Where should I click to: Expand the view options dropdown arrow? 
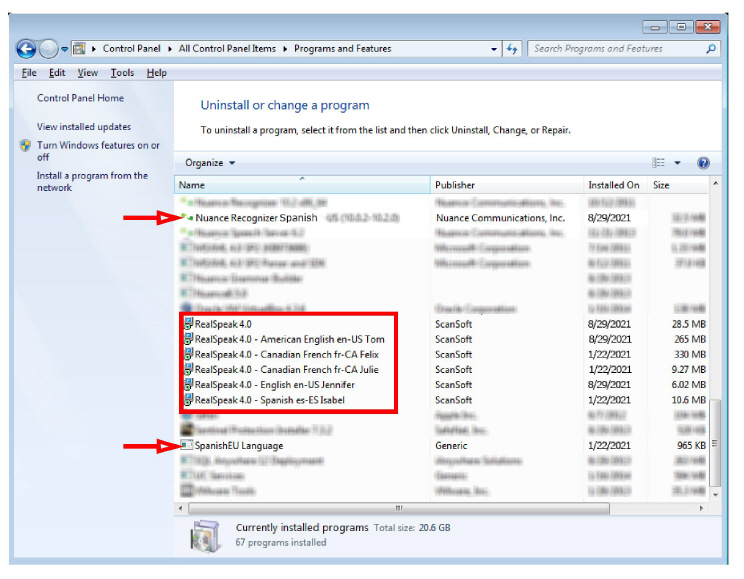[678, 163]
